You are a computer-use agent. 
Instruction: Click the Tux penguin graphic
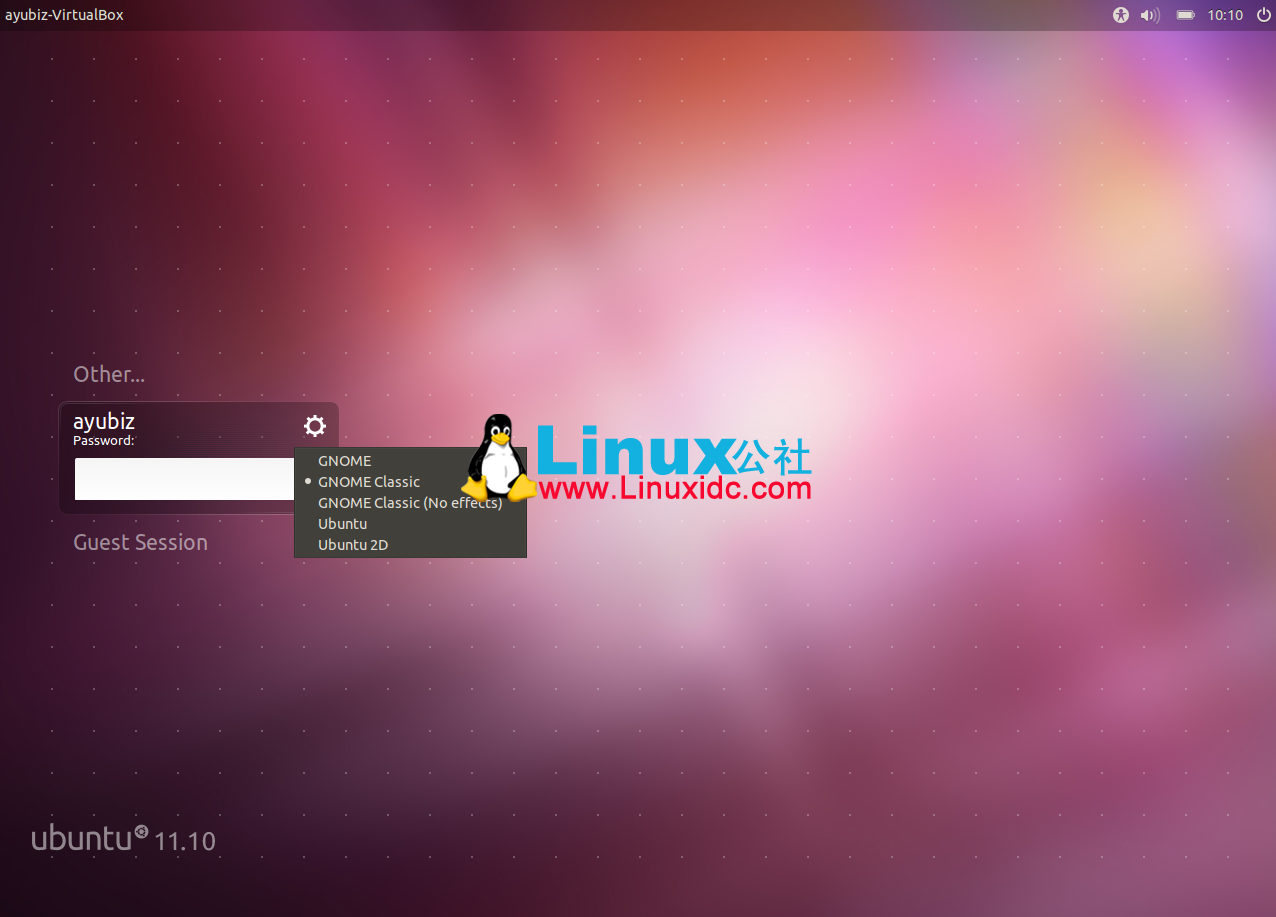[497, 457]
